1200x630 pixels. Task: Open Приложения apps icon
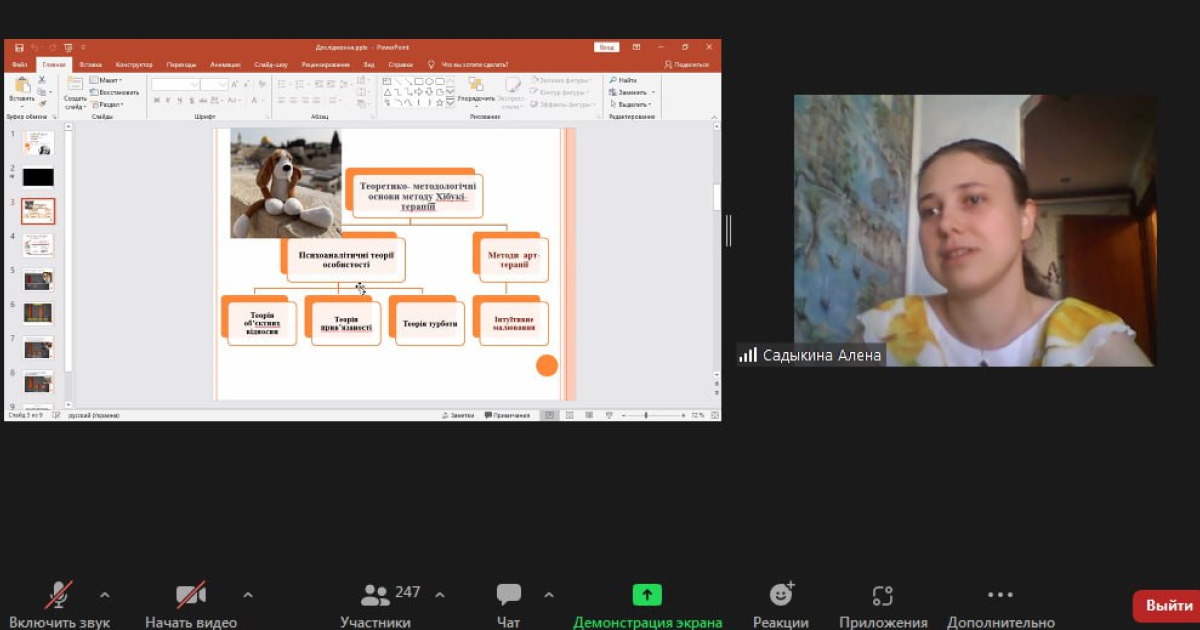[x=882, y=595]
